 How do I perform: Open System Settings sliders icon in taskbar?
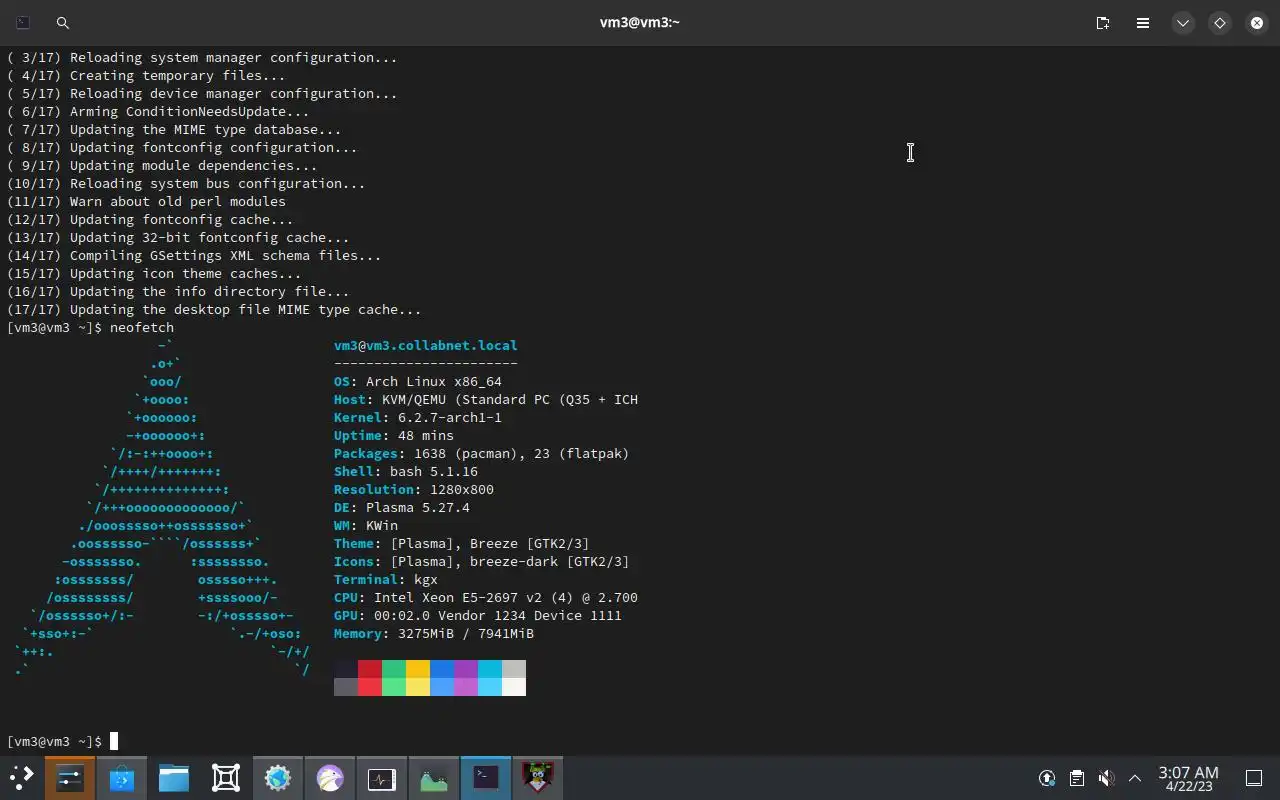[70, 778]
